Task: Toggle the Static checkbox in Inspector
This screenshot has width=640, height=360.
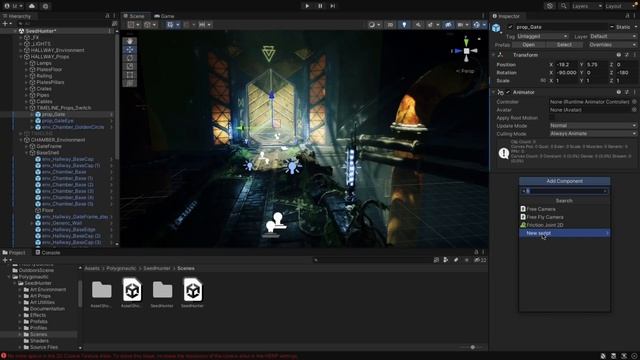Action: coord(612,27)
